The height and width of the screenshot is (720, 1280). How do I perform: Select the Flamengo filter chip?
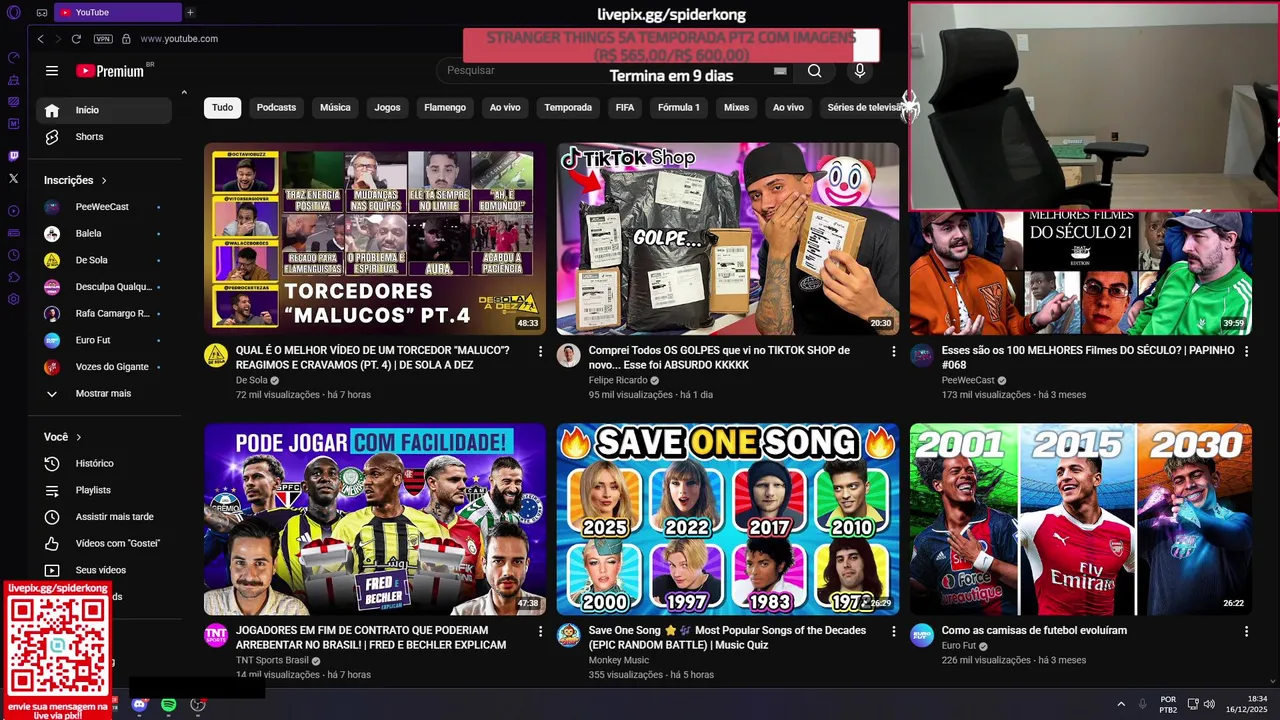(x=445, y=108)
